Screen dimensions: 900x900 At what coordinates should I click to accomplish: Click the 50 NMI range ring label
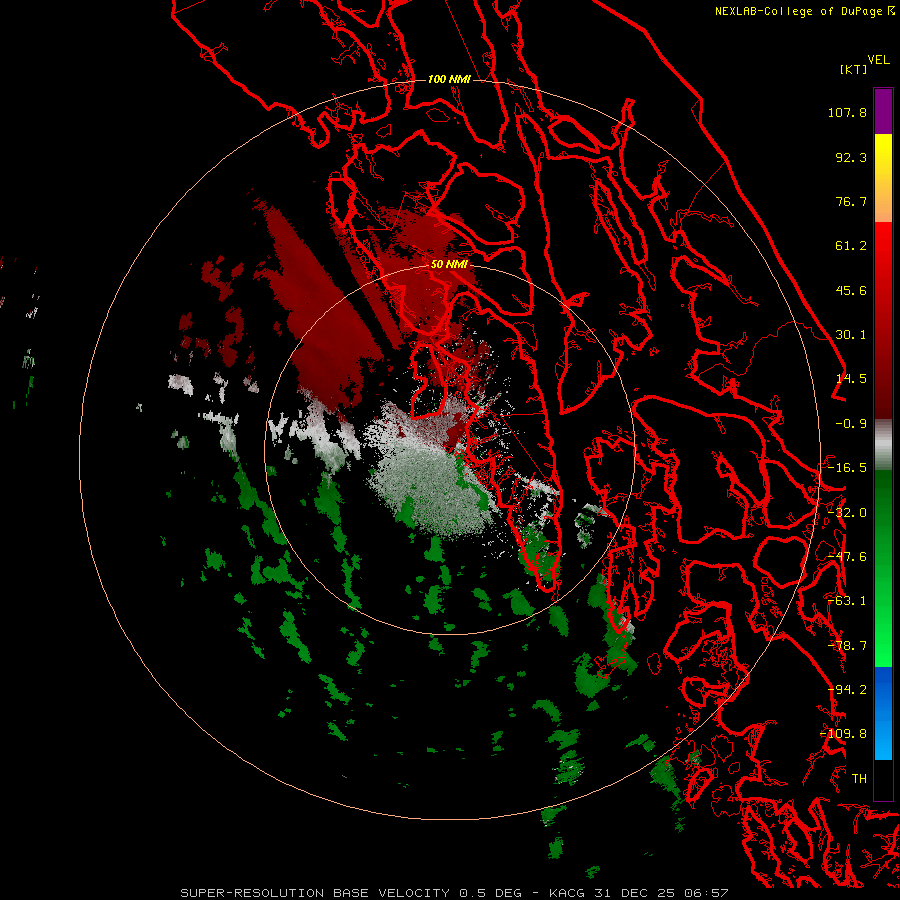click(449, 264)
